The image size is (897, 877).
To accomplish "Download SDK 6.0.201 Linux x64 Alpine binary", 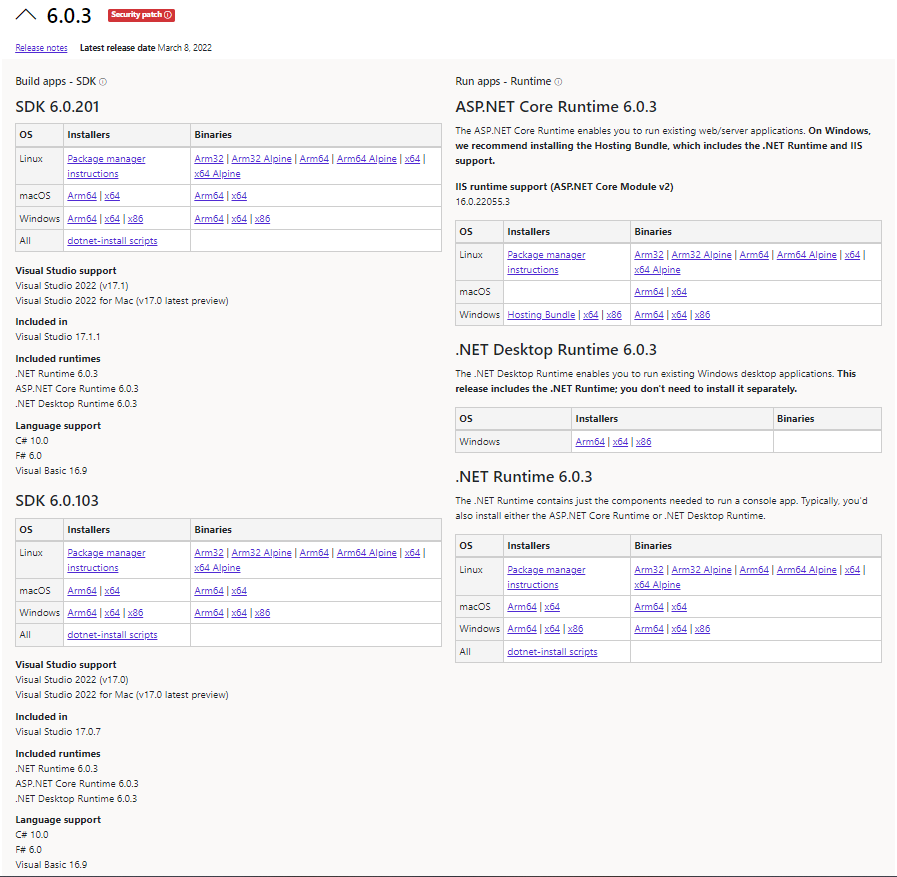I will (x=217, y=174).
